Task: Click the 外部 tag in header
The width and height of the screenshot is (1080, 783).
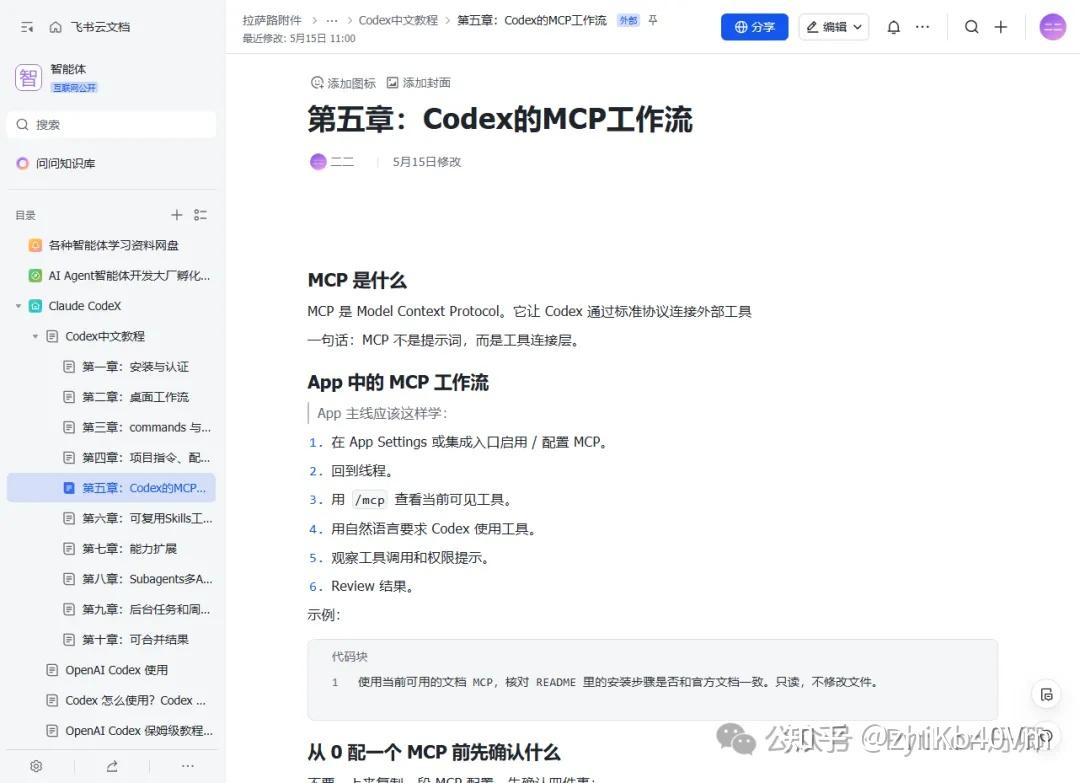Action: (x=628, y=20)
